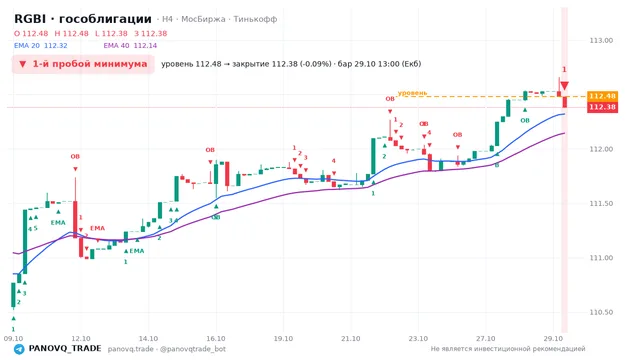640x360 pixels.
Task: Click the tall red candle near 12.10
Action: point(75,220)
